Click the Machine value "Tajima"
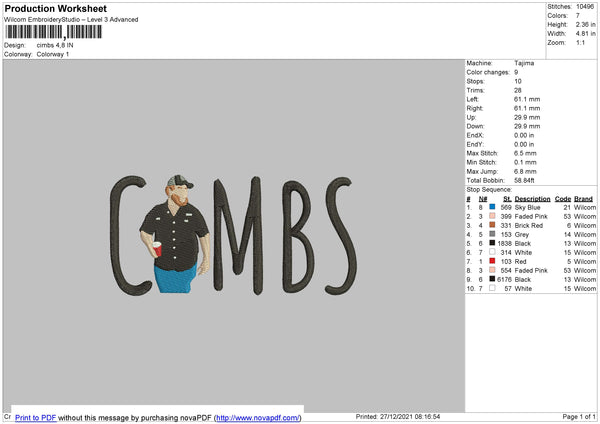The image size is (600, 424). coord(524,63)
